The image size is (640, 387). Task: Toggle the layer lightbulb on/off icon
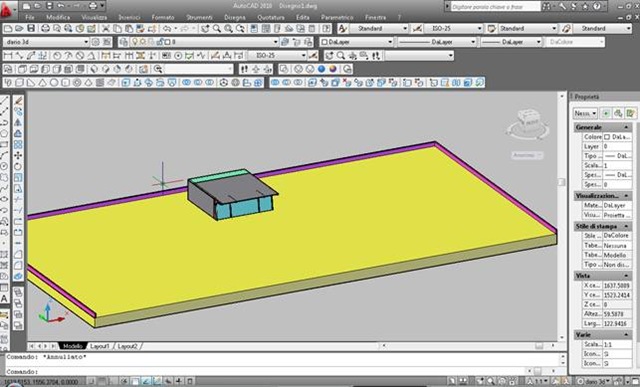point(134,42)
